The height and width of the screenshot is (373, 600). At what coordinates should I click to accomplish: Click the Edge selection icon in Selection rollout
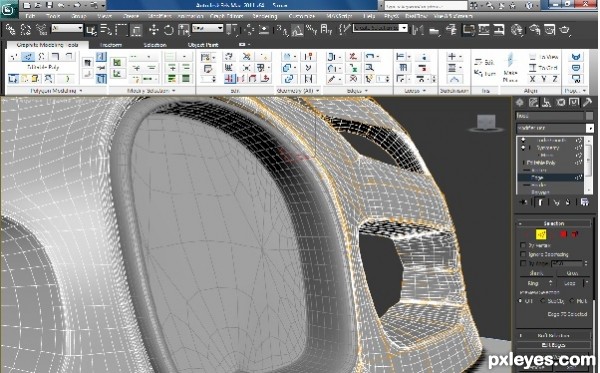click(541, 234)
